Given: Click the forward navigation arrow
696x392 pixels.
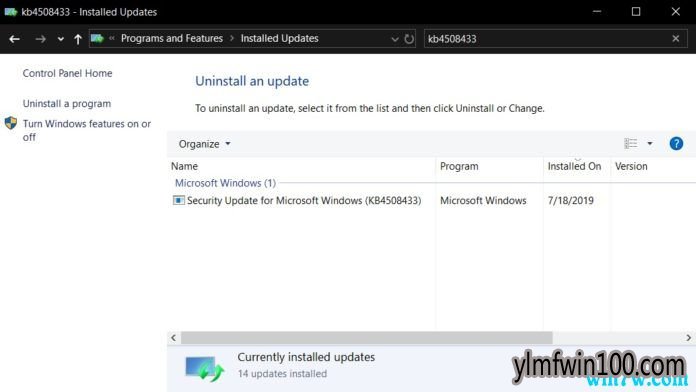Looking at the screenshot, I should (40, 39).
